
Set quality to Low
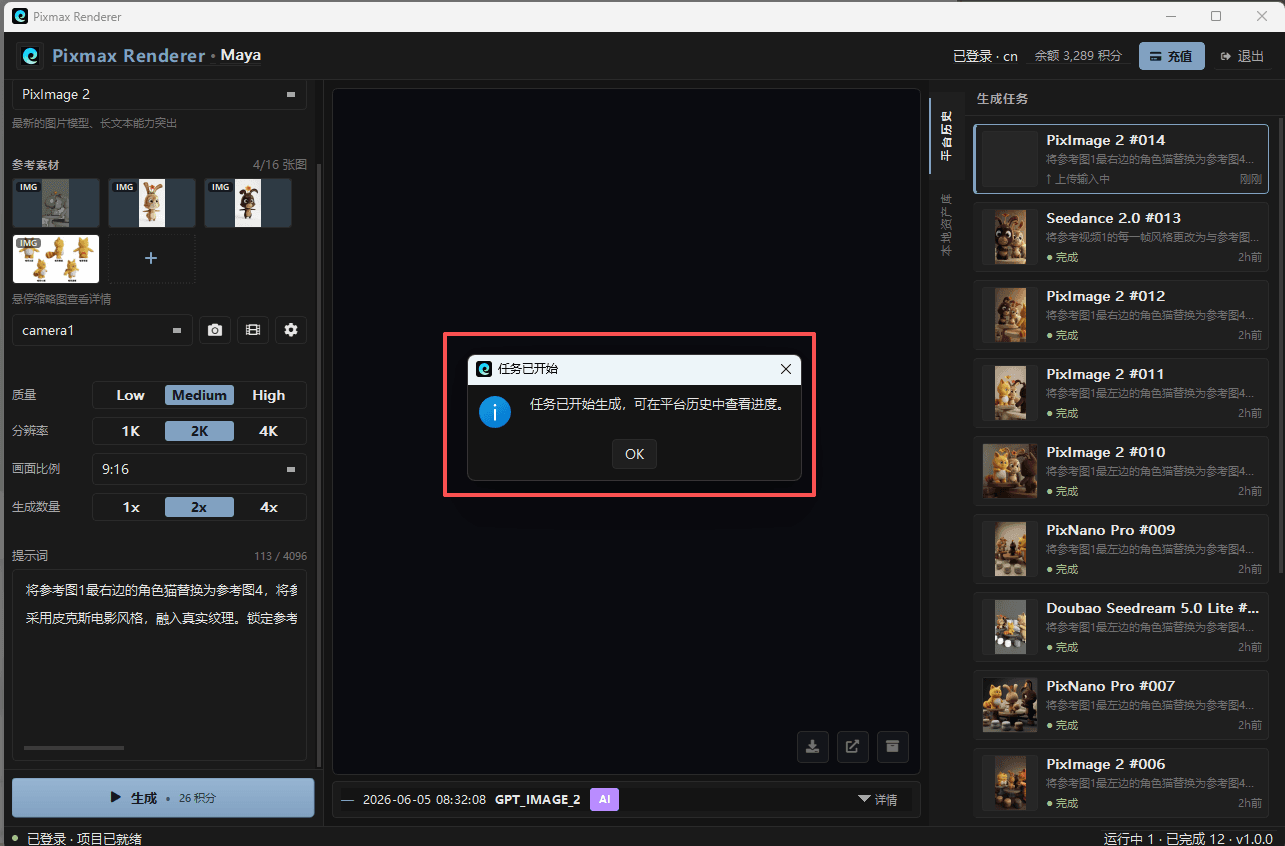click(130, 395)
